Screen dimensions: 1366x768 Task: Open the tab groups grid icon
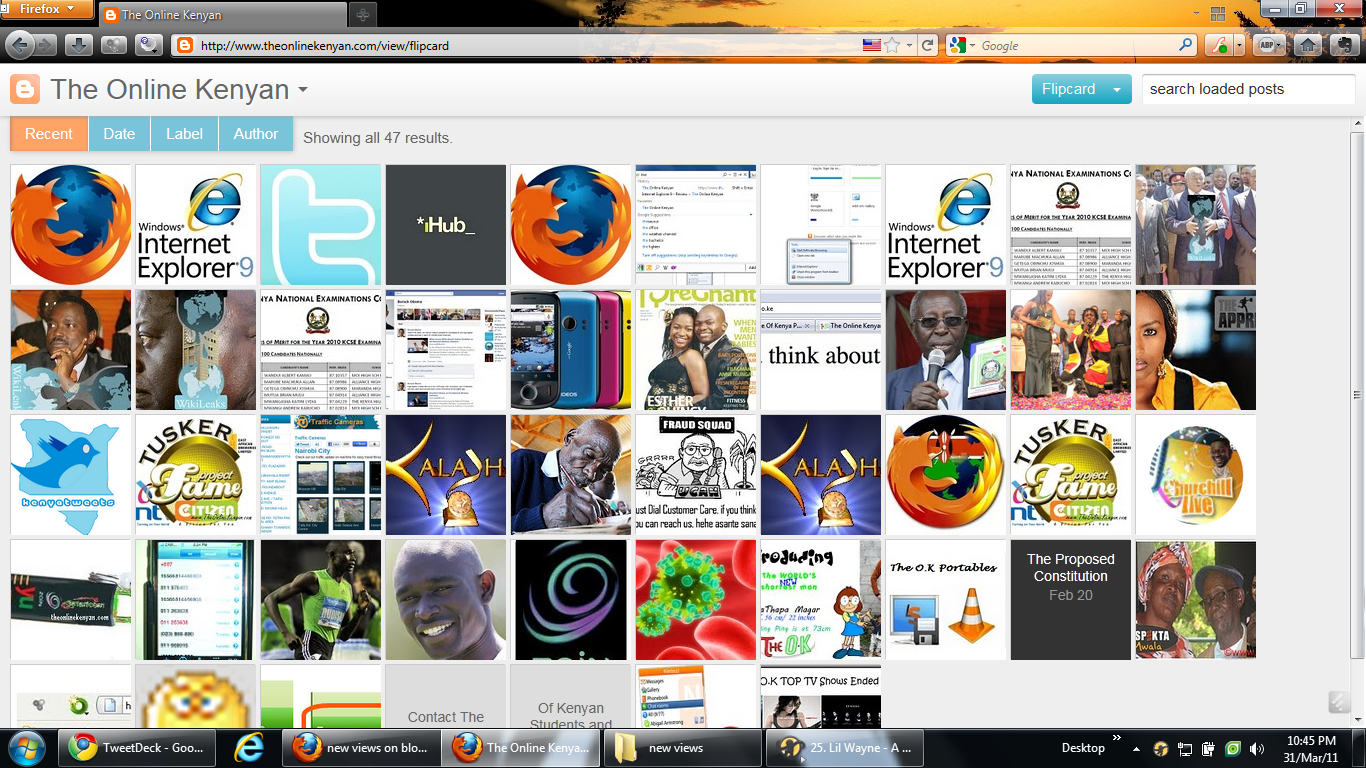click(x=1218, y=14)
